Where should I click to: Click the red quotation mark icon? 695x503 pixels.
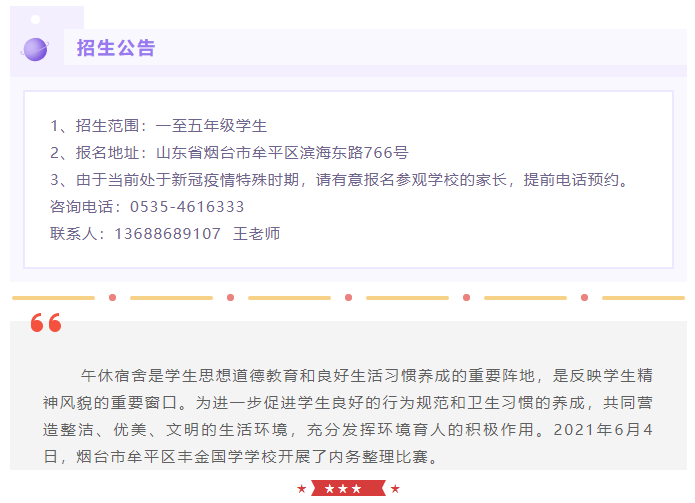pyautogui.click(x=46, y=323)
